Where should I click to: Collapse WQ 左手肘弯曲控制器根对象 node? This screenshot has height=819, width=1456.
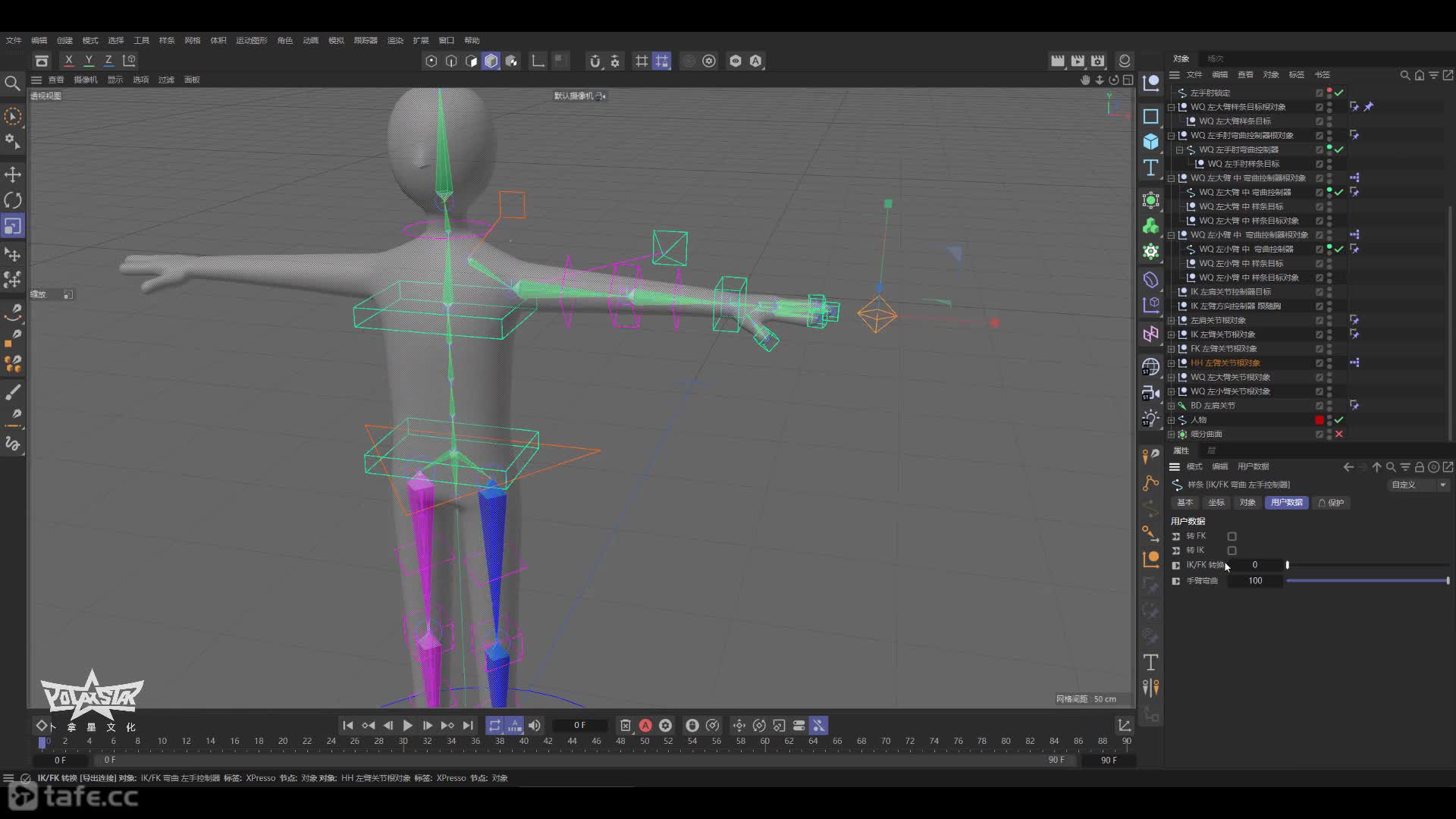1172,136
